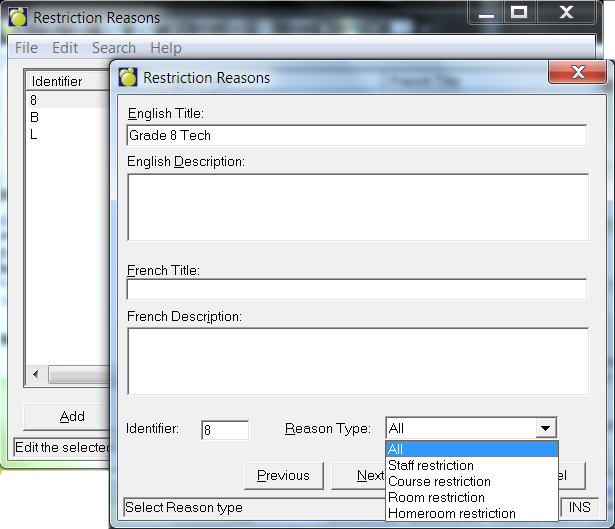Click the Identifier text box
Image resolution: width=615 pixels, height=529 pixels.
[x=224, y=430]
